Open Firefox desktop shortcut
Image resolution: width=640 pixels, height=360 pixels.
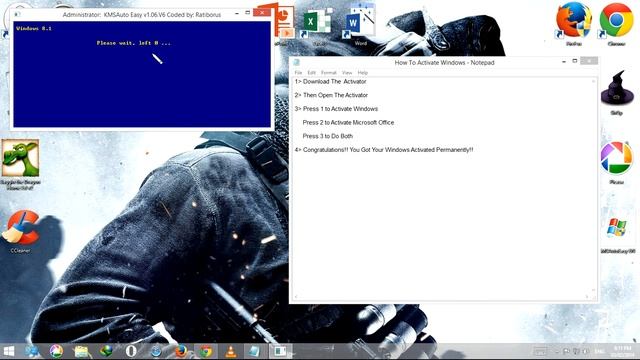(573, 24)
